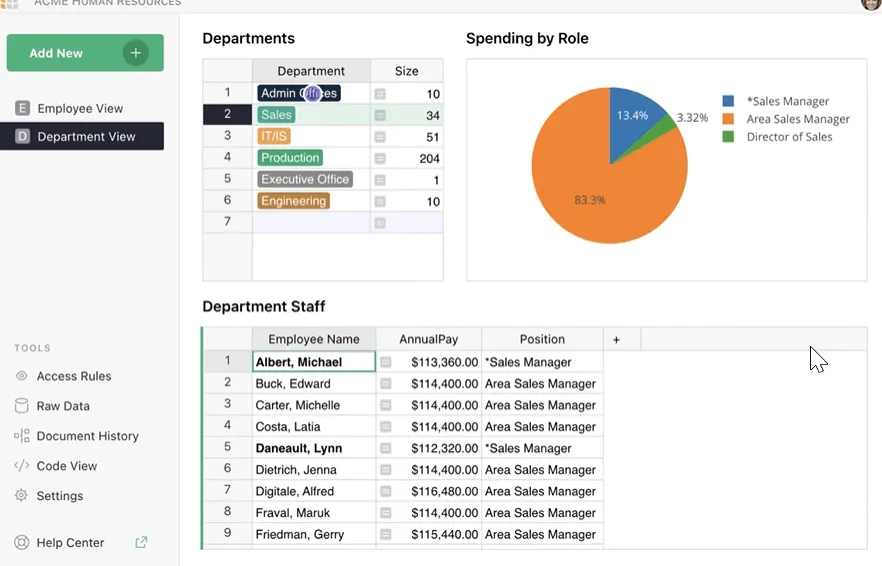Open record card icon for Friedman, Gerry
882x566 pixels.
coord(385,534)
